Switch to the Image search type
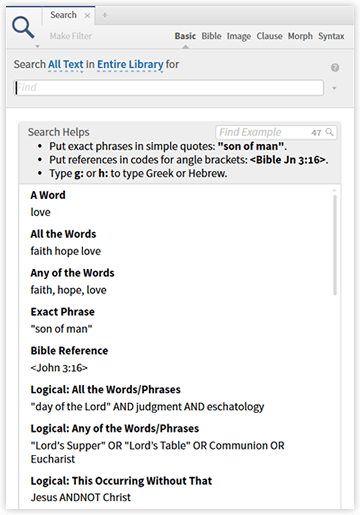This screenshot has width=360, height=515. pos(239,36)
